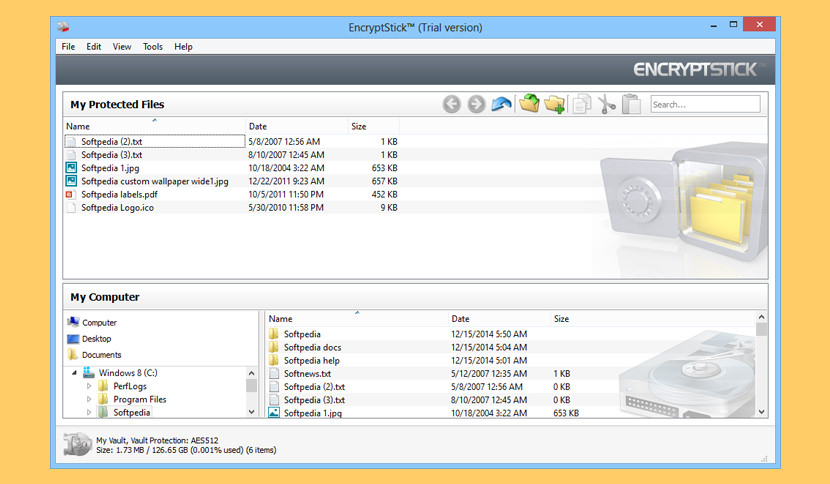Open the Help menu
Image resolution: width=830 pixels, height=484 pixels.
[x=183, y=47]
